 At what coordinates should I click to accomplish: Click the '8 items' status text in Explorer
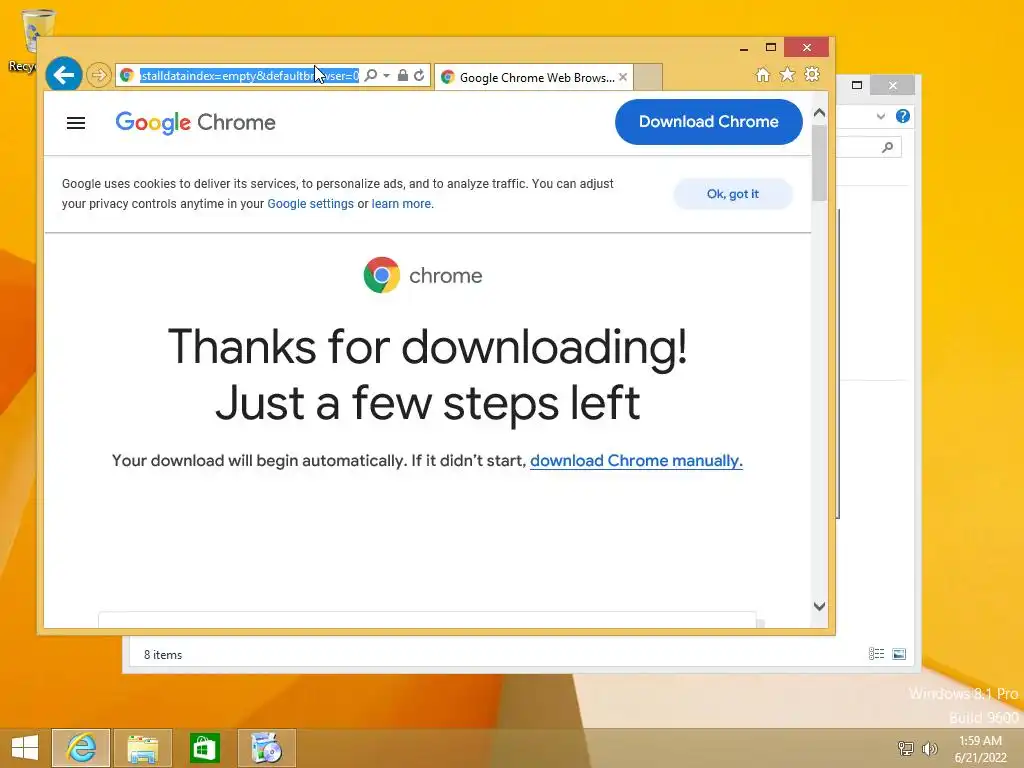click(x=163, y=654)
